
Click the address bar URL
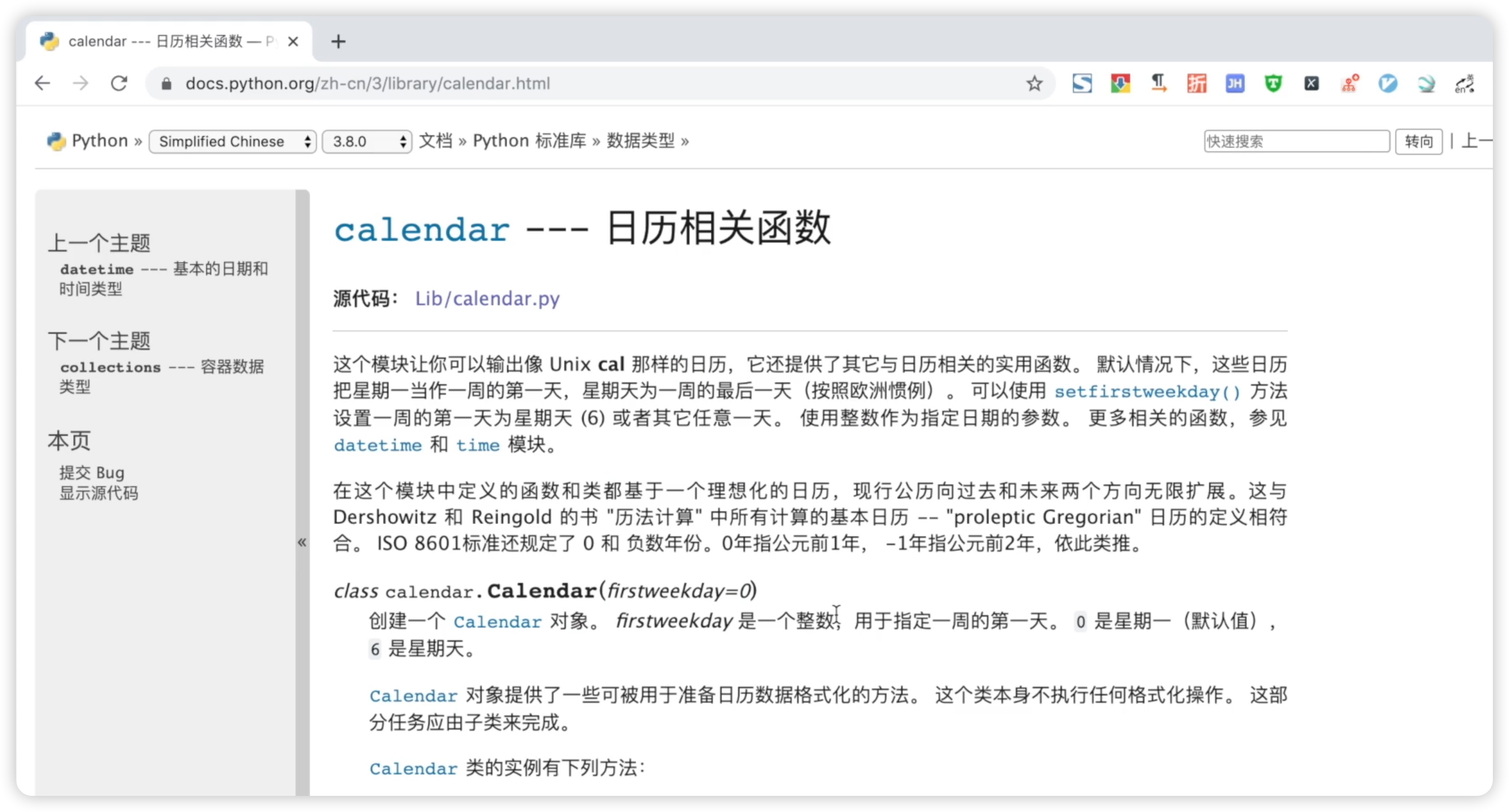click(x=367, y=84)
